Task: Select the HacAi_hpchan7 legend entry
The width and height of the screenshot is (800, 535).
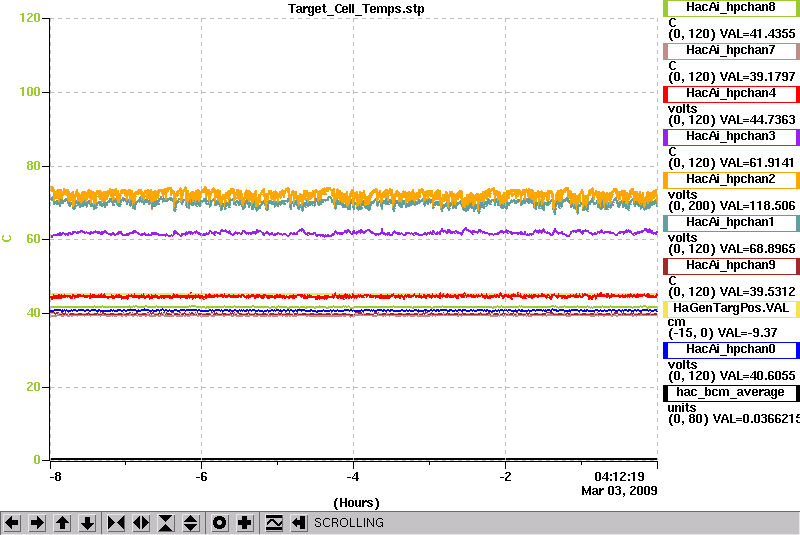Action: [x=731, y=50]
